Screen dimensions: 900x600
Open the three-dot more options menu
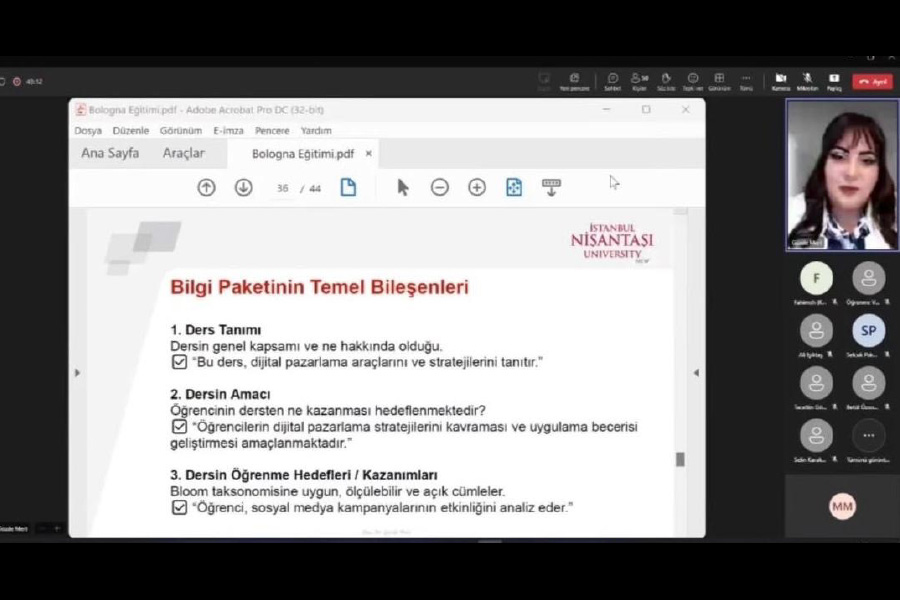pos(746,80)
